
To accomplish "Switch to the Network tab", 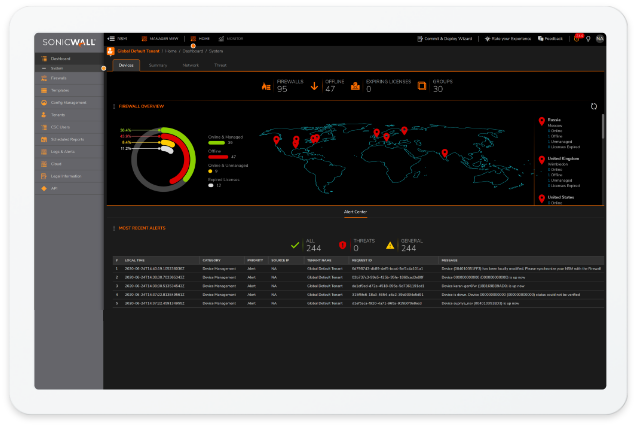I will (x=191, y=65).
